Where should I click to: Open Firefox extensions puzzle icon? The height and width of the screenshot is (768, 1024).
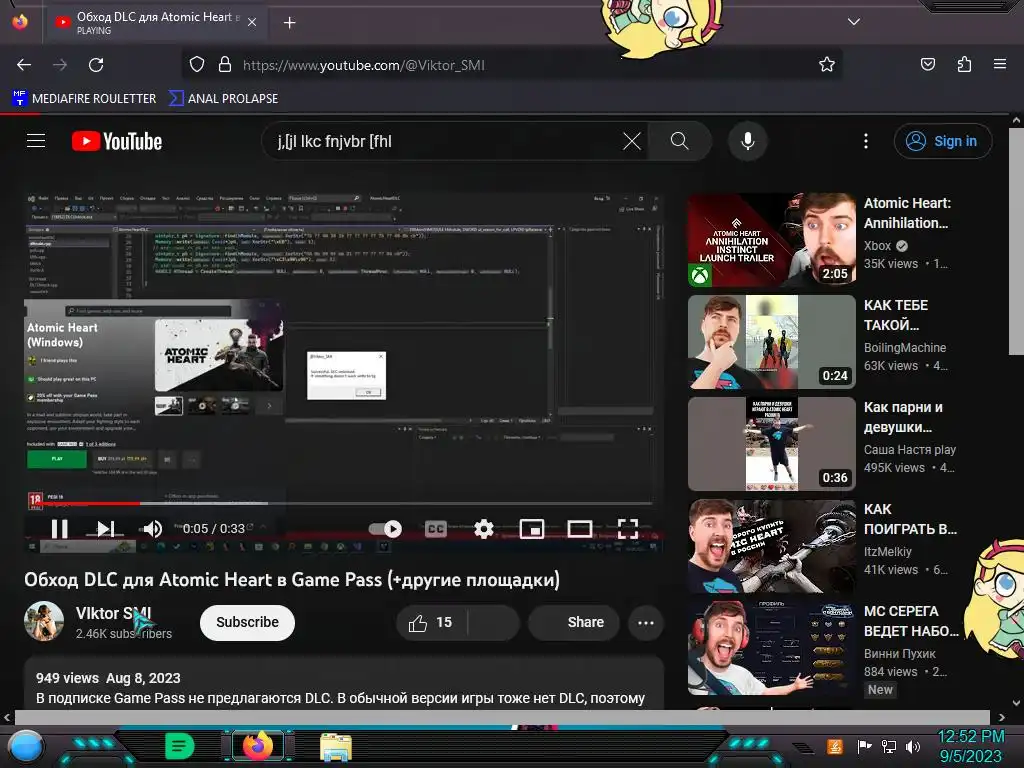click(x=964, y=65)
